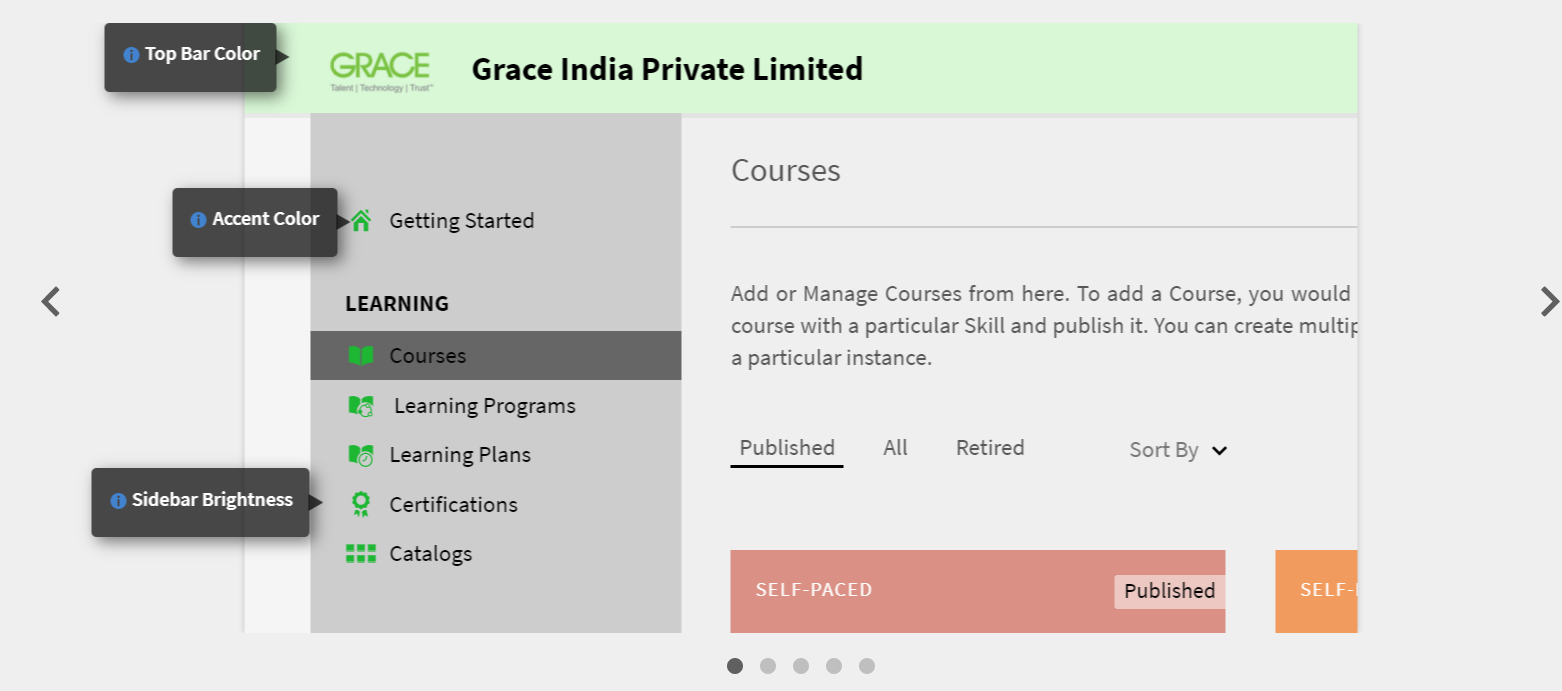Select the Published courses tab
Image resolution: width=1562 pixels, height=691 pixels.
point(787,448)
